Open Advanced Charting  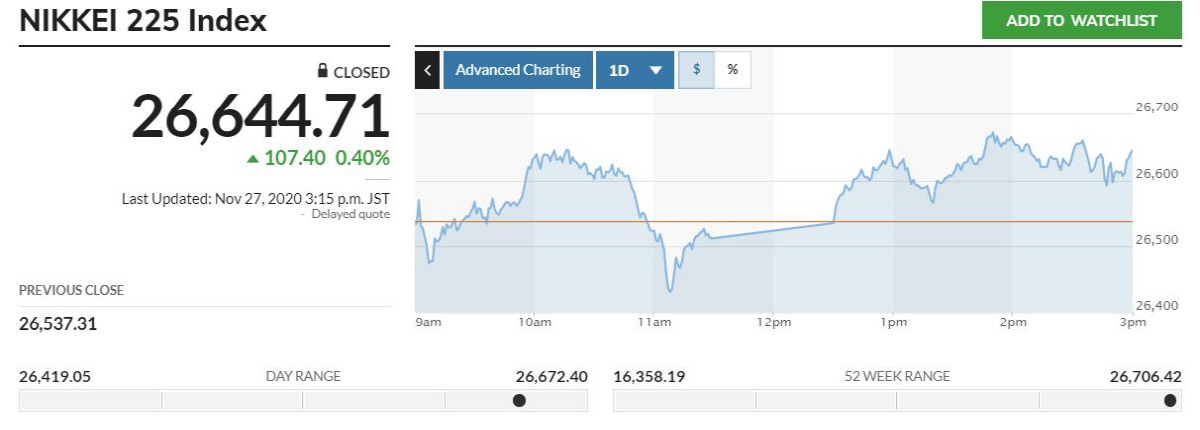[x=517, y=70]
